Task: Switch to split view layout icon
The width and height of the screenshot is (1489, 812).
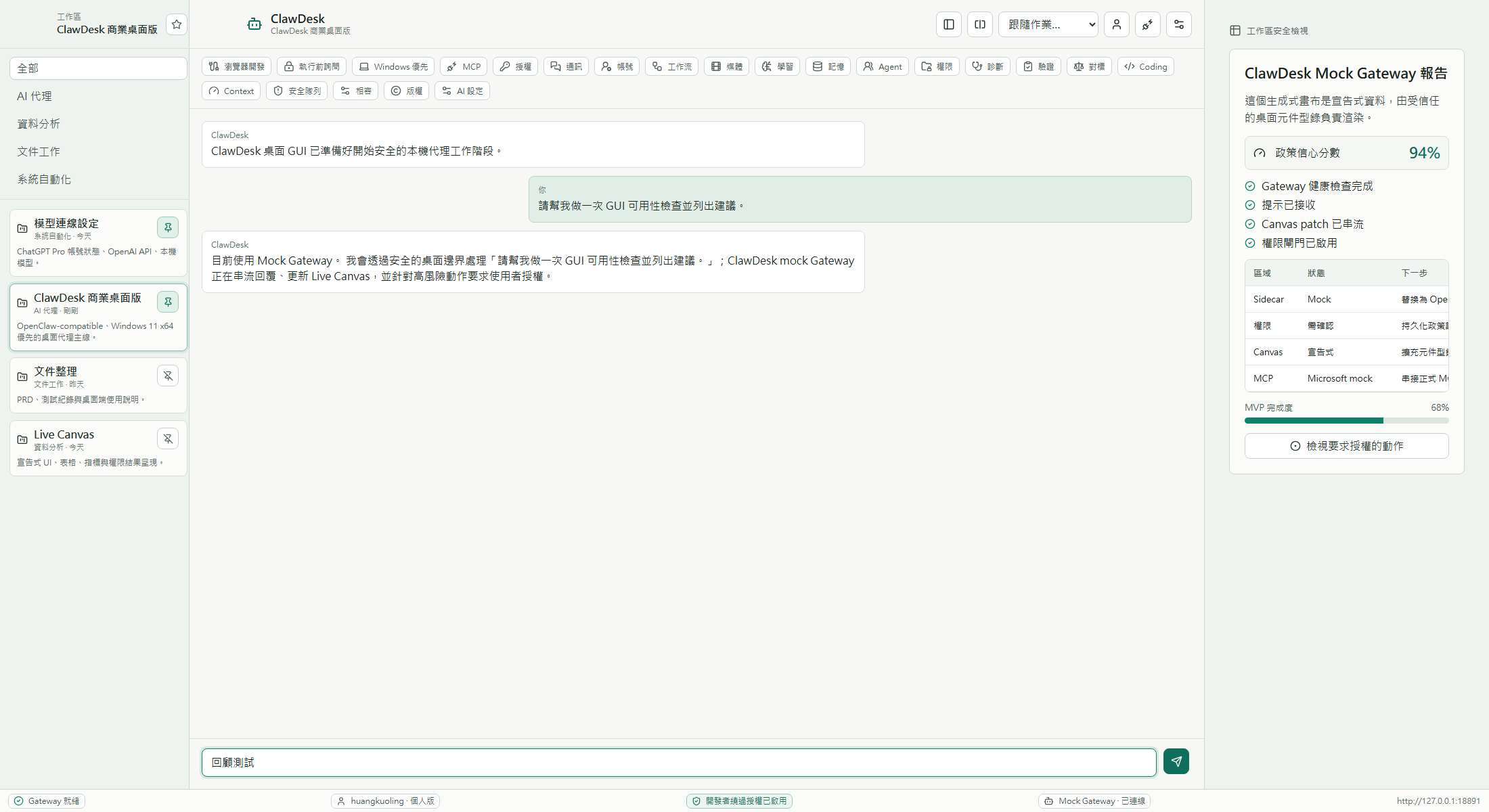Action: tap(980, 24)
